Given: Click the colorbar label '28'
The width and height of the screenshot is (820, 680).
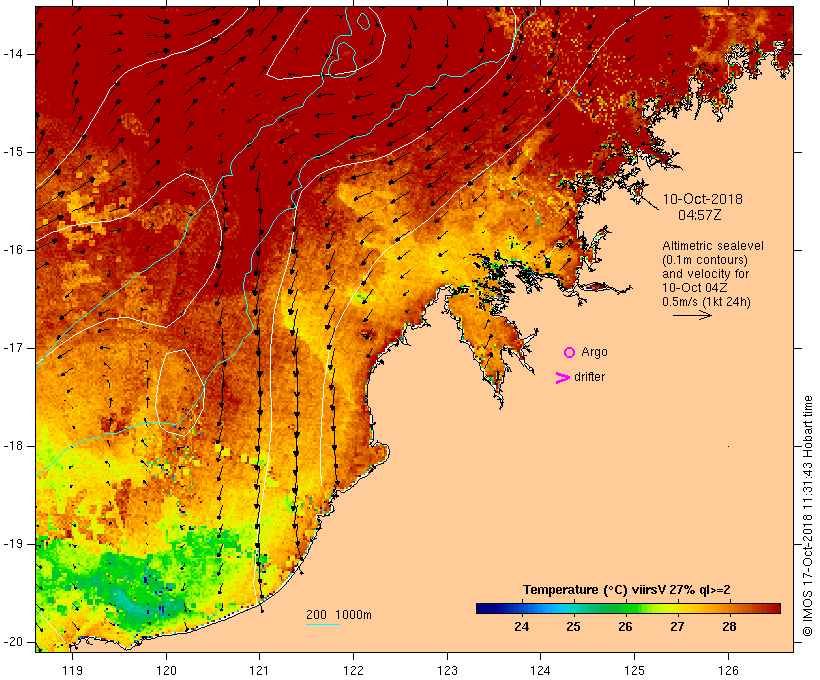Looking at the screenshot, I should pyautogui.click(x=729, y=627).
